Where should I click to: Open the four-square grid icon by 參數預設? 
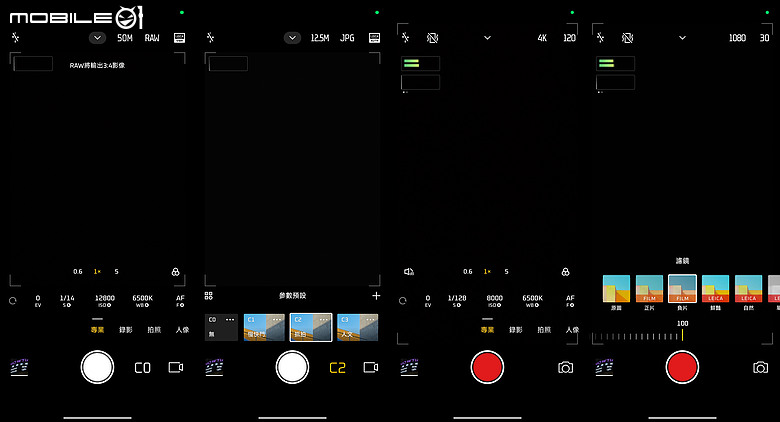(x=209, y=296)
